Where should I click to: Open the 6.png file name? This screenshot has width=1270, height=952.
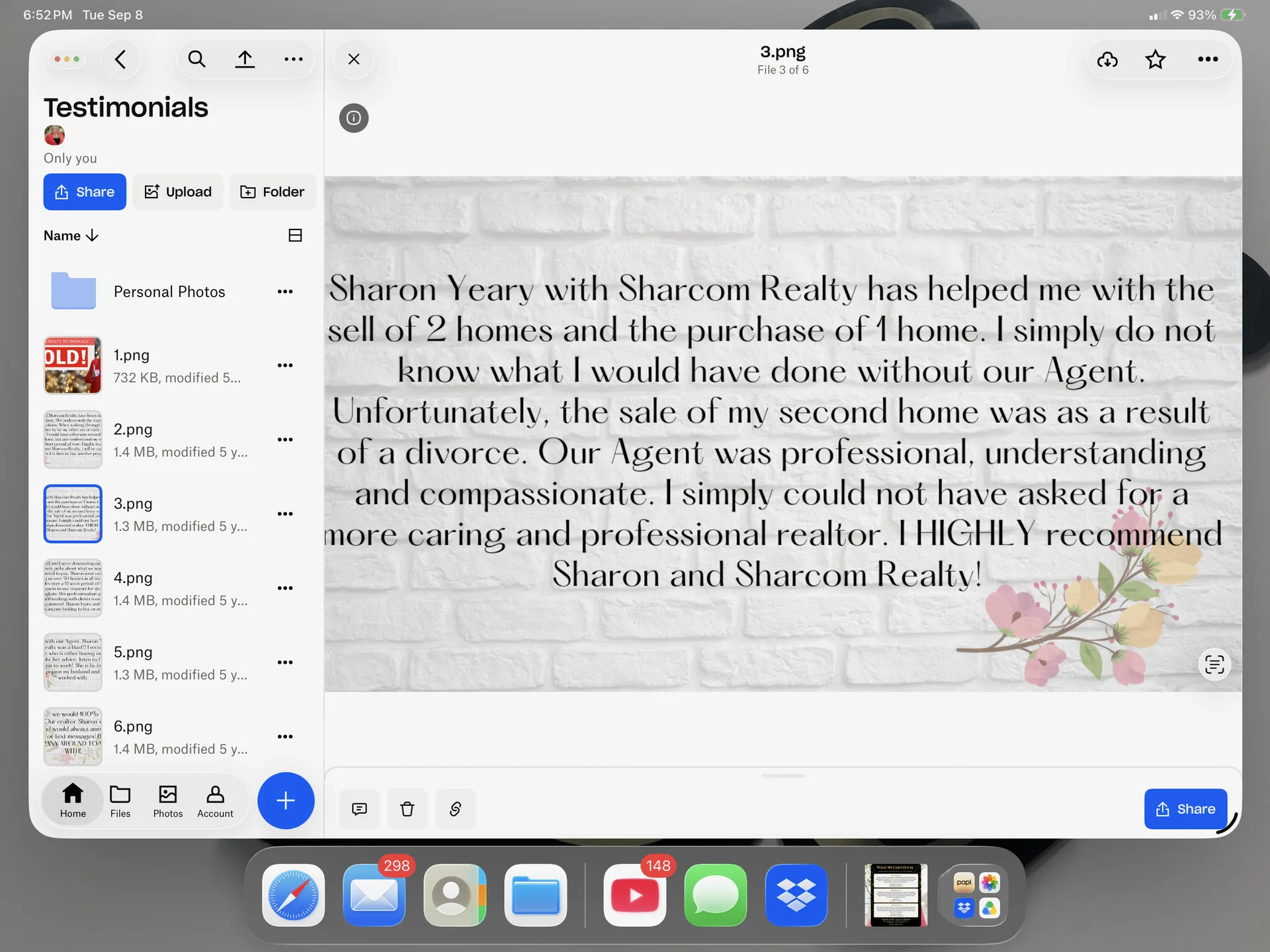pos(133,726)
